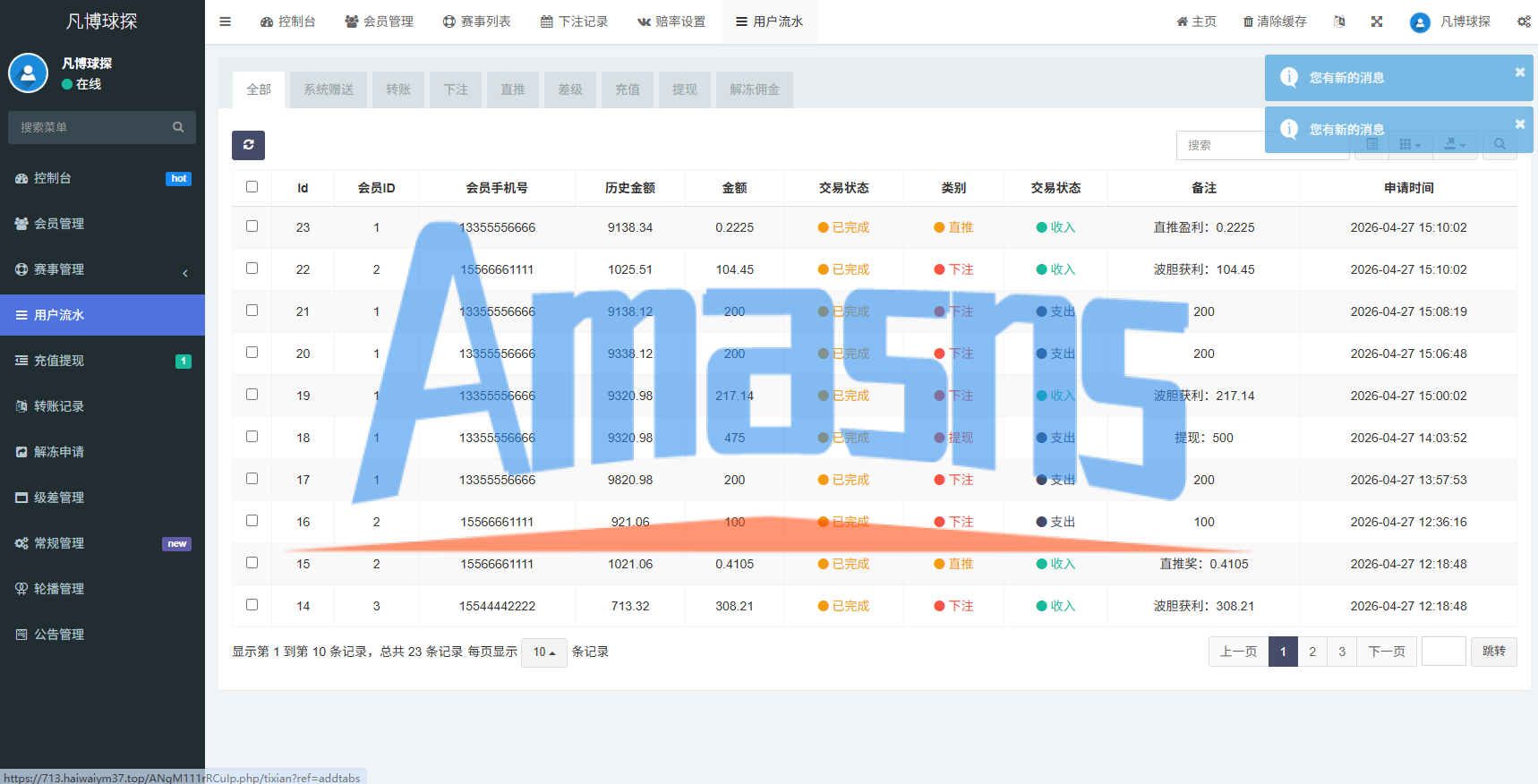Go to page 3 in pagination
The height and width of the screenshot is (784, 1538).
[x=1342, y=652]
